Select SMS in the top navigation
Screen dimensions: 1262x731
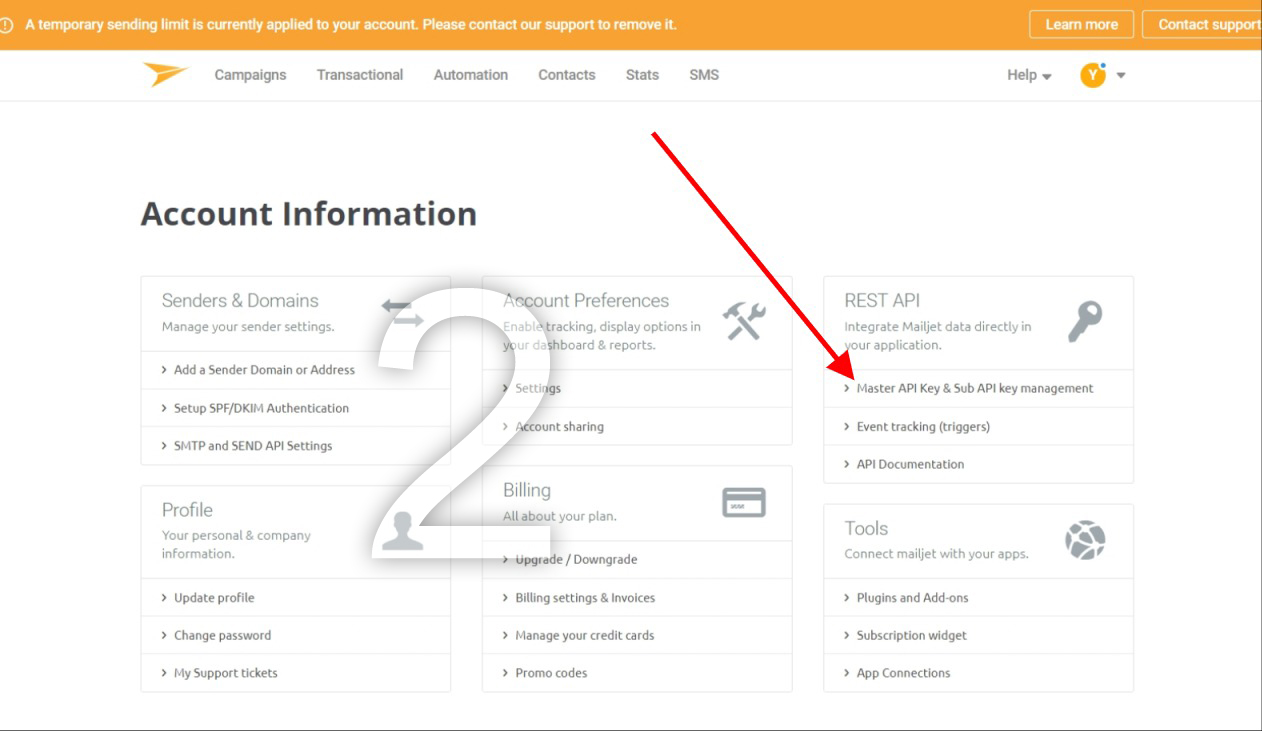[x=704, y=75]
